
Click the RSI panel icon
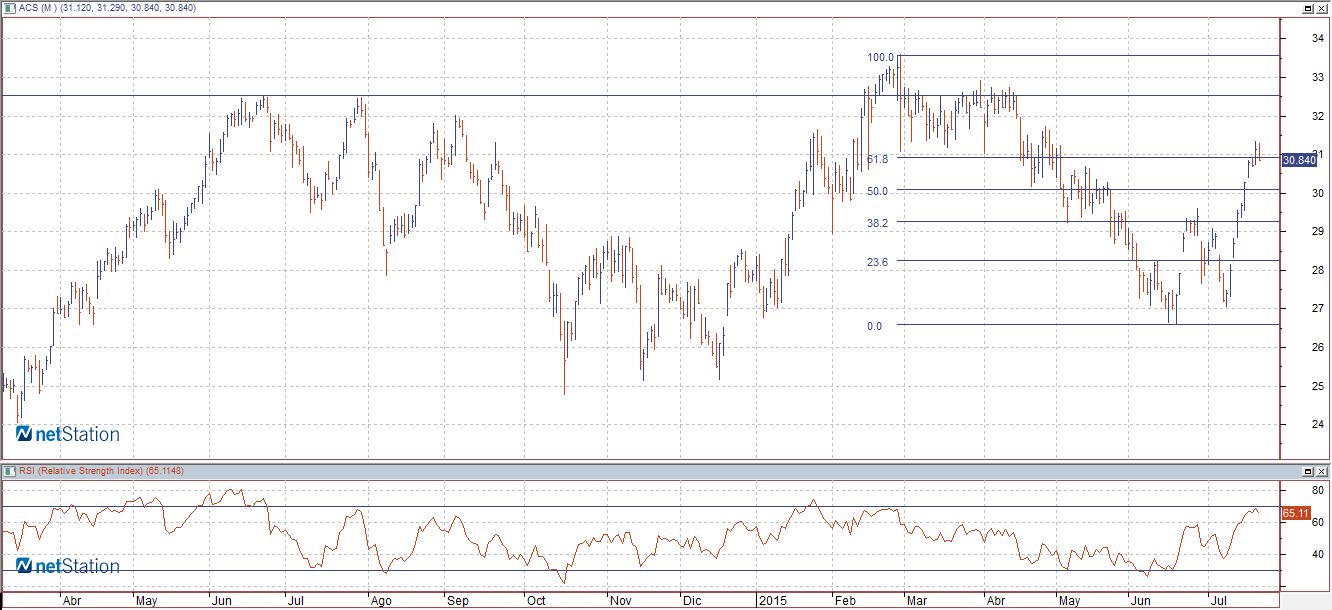coord(10,470)
